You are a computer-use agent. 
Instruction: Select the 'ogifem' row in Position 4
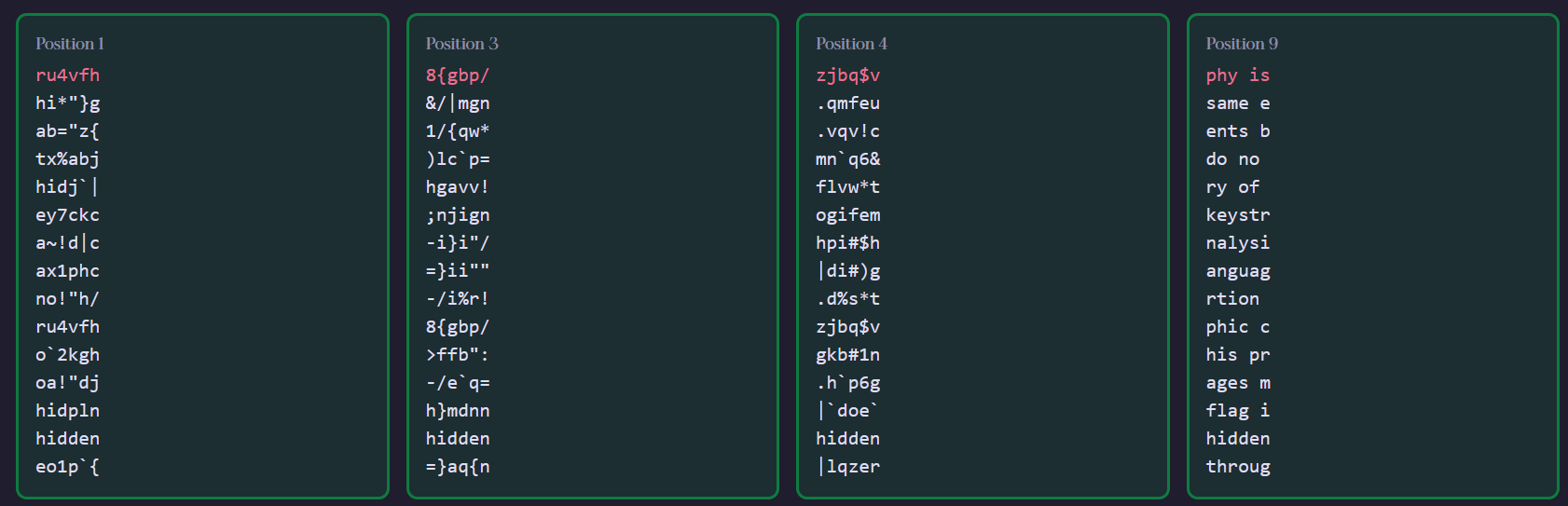point(847,215)
